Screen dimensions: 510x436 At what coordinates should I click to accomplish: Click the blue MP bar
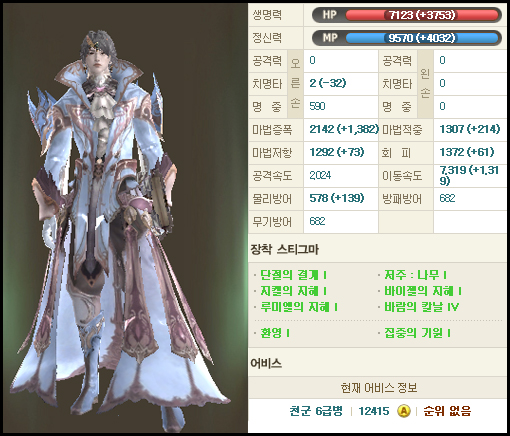[422, 38]
